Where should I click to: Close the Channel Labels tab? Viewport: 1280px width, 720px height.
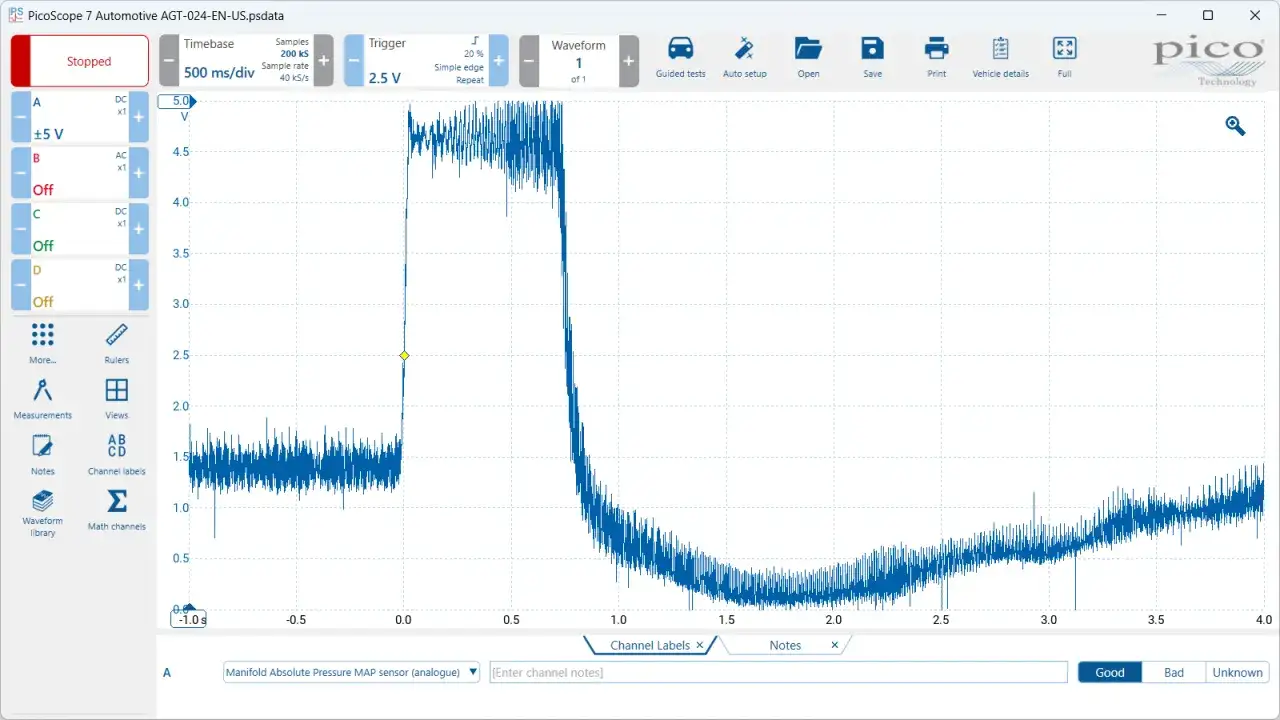point(699,645)
